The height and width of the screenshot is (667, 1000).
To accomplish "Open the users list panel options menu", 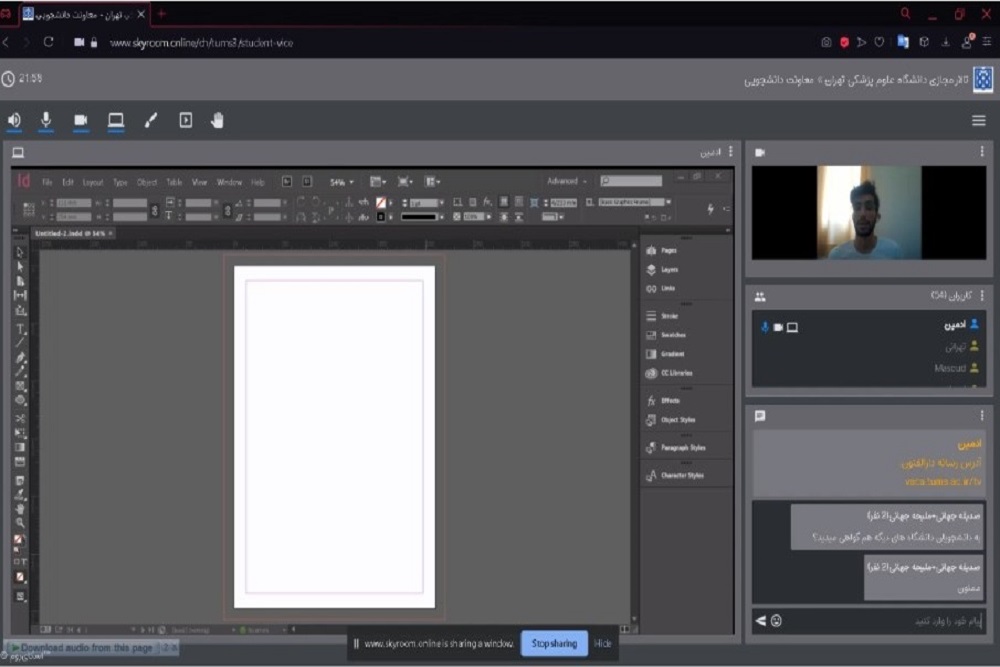I will pos(982,297).
